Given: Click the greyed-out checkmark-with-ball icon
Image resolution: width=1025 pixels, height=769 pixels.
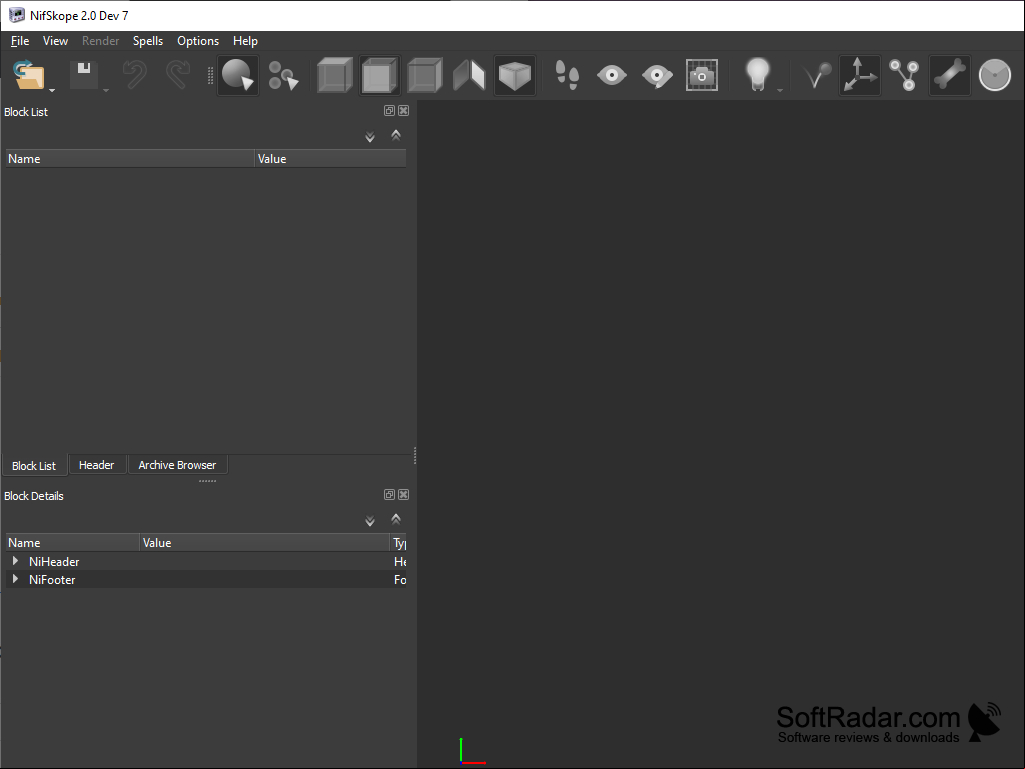Looking at the screenshot, I should point(816,75).
